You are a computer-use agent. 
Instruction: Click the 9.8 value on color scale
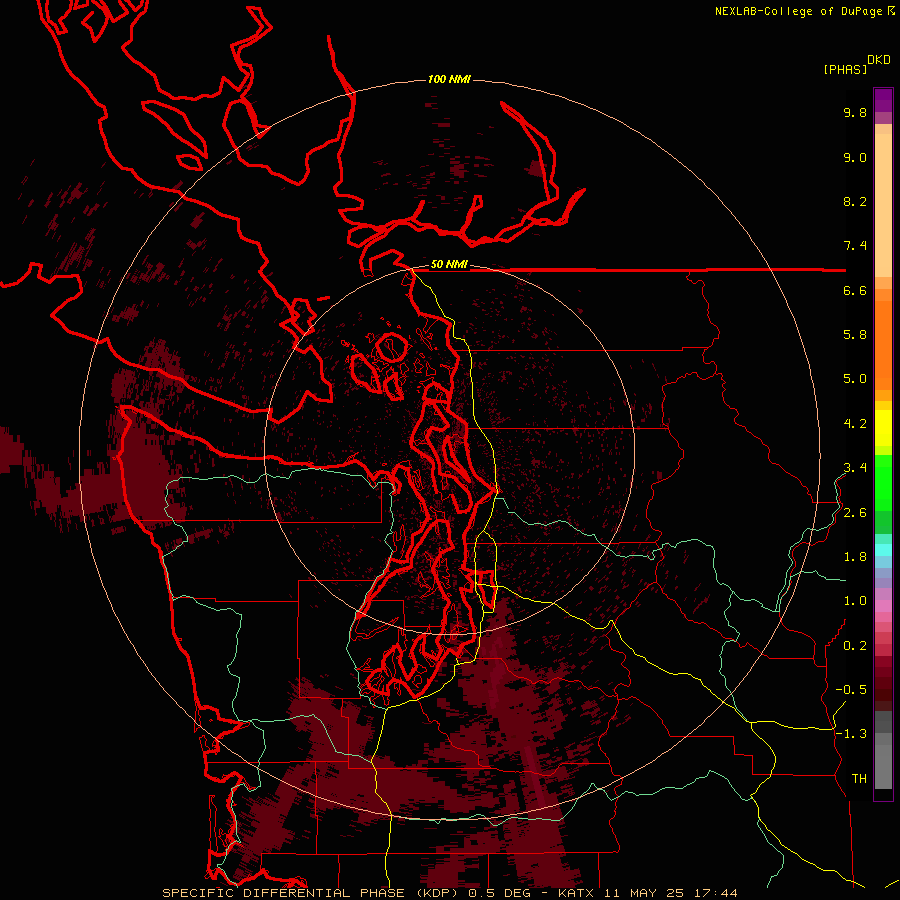tap(855, 112)
